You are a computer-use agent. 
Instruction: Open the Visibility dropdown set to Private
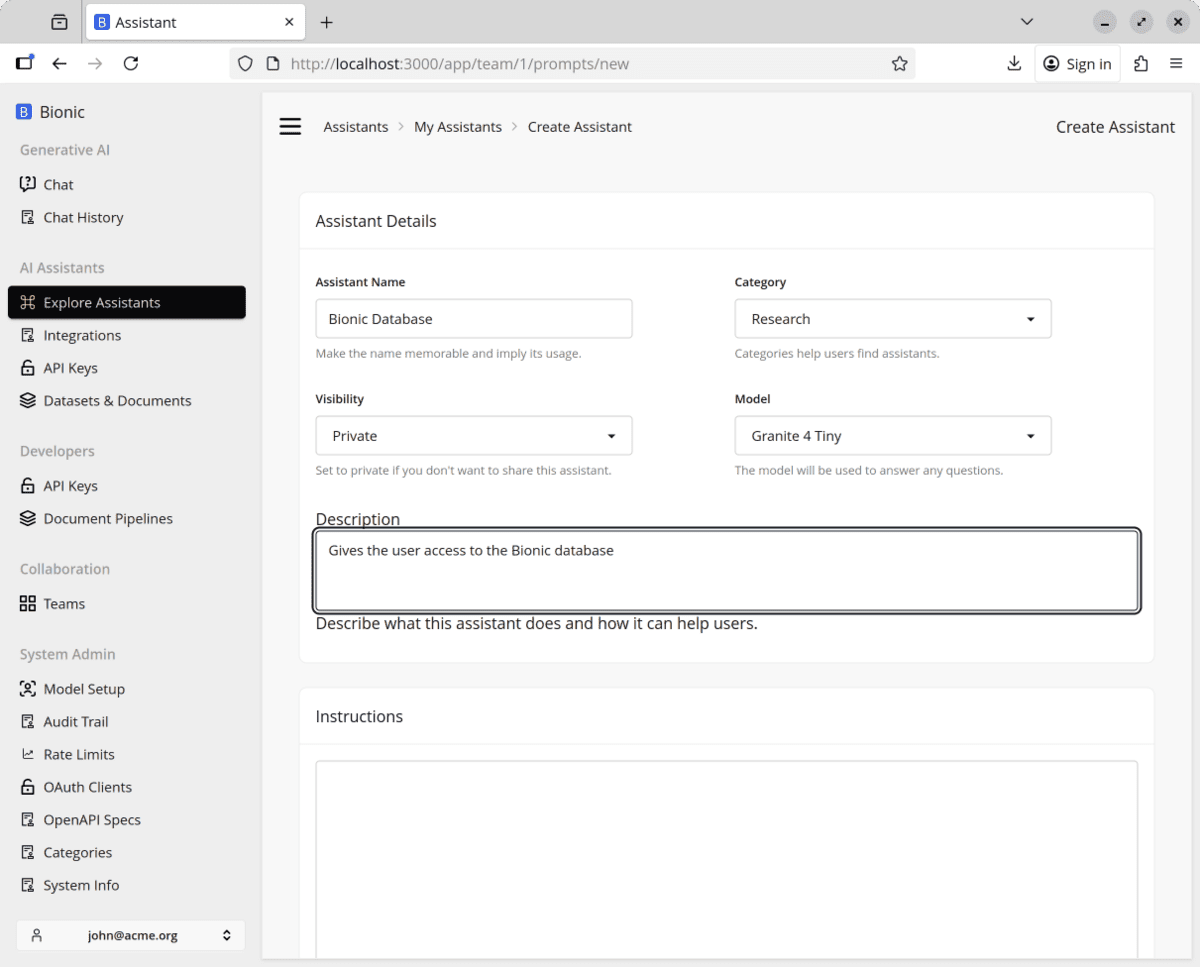click(x=473, y=436)
